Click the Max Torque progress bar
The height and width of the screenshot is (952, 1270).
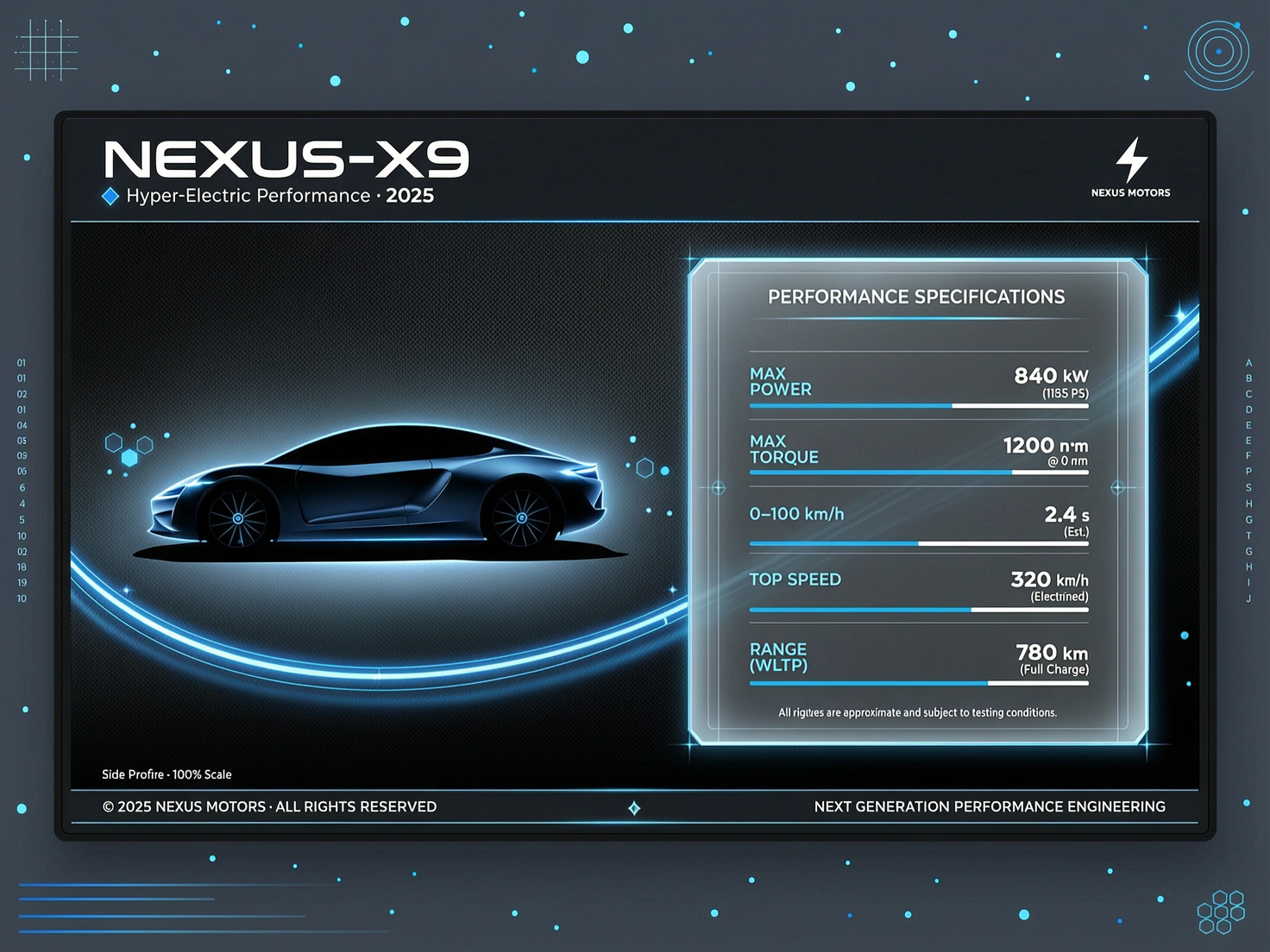tap(919, 473)
